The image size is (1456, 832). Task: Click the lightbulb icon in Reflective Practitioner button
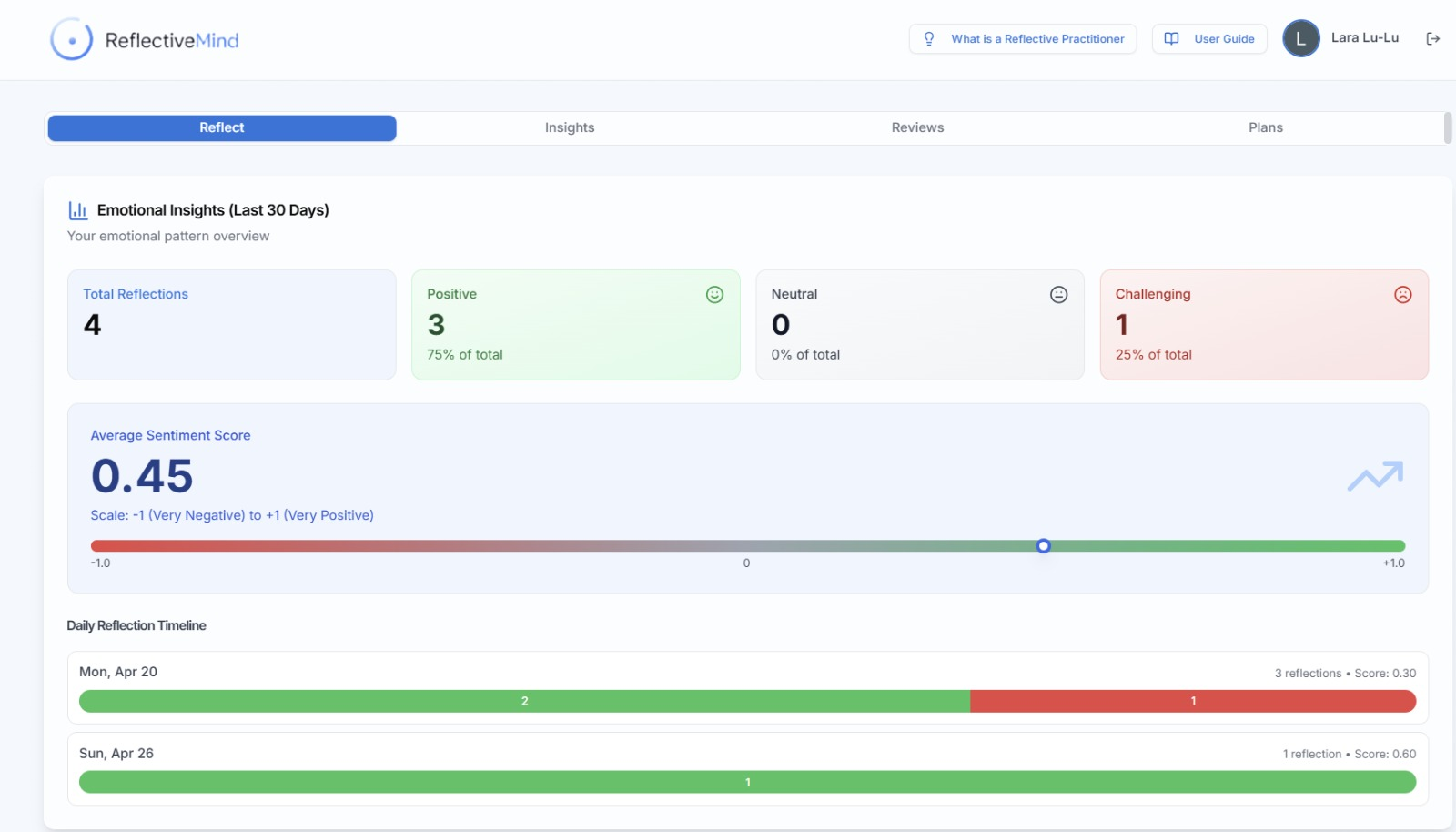pos(929,39)
